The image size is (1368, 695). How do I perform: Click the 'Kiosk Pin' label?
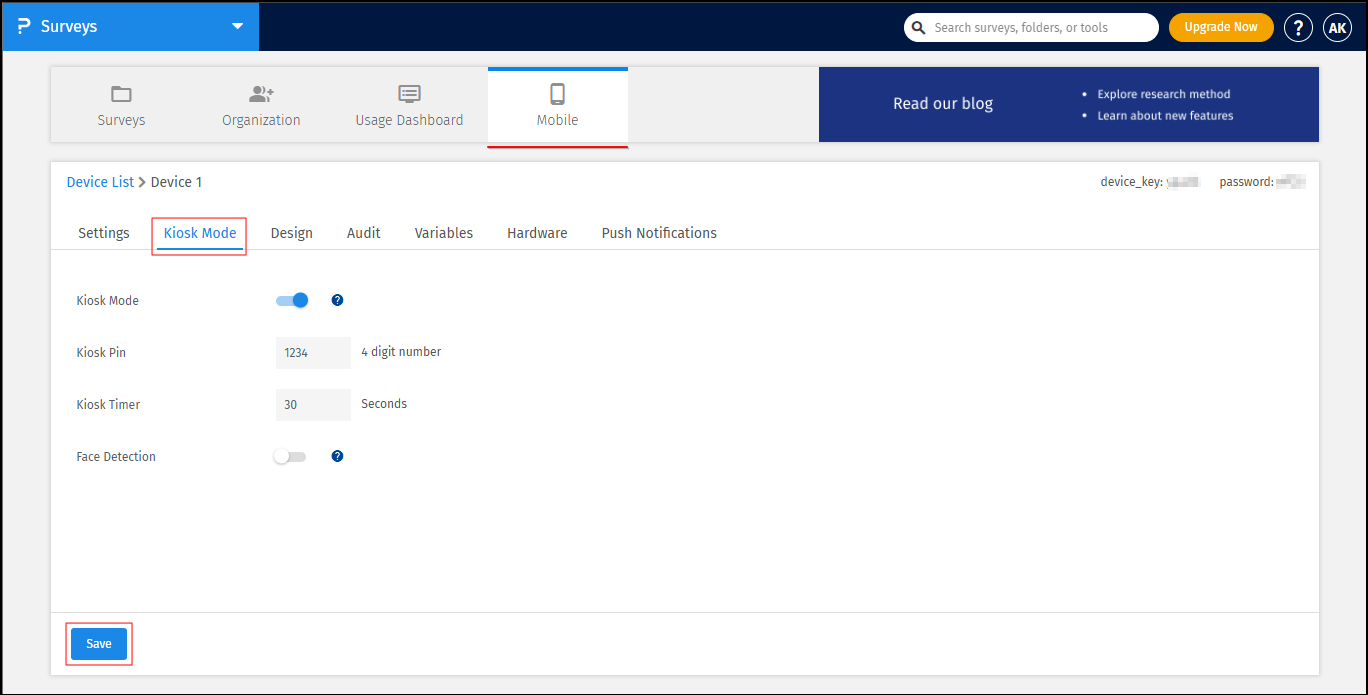[x=101, y=353]
